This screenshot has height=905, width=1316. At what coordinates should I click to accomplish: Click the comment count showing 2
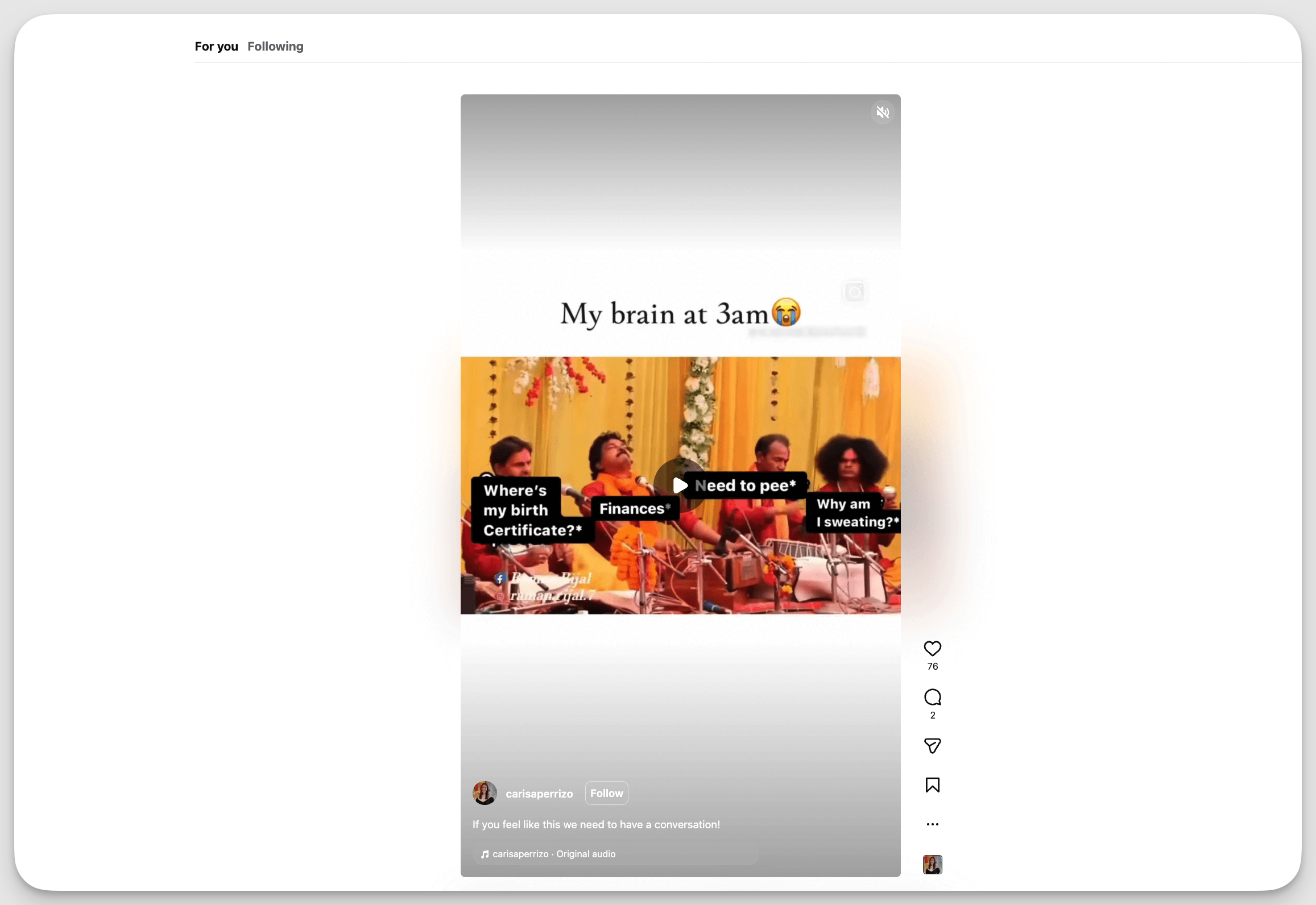tap(932, 715)
